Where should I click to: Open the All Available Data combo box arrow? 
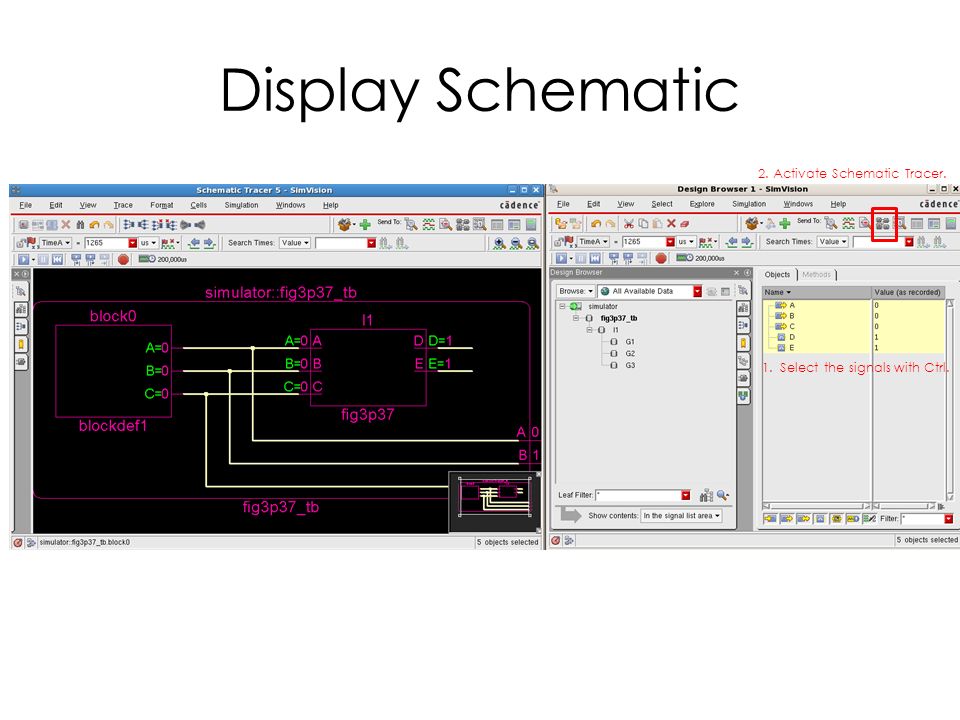coord(697,291)
